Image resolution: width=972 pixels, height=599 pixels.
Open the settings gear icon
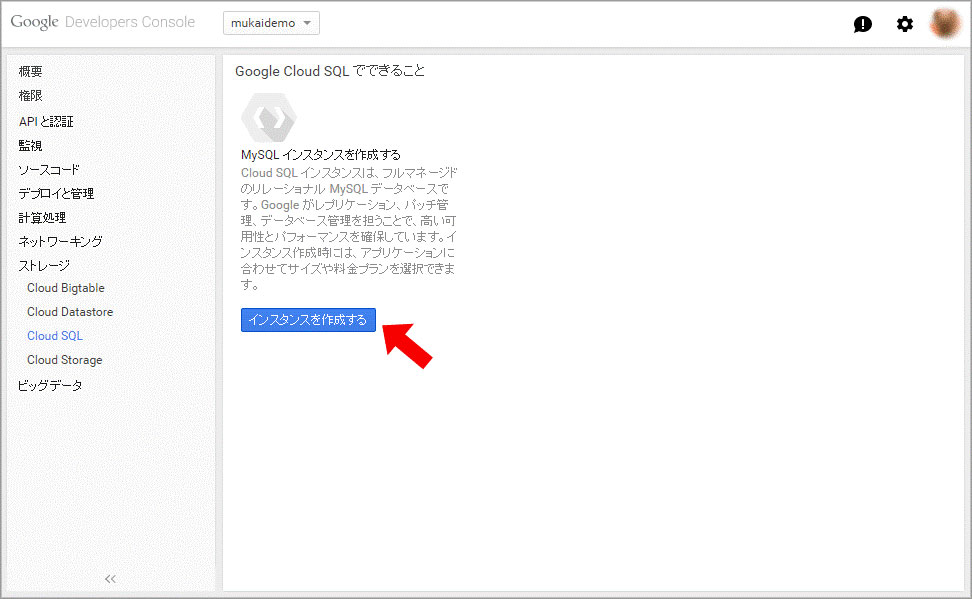[904, 24]
